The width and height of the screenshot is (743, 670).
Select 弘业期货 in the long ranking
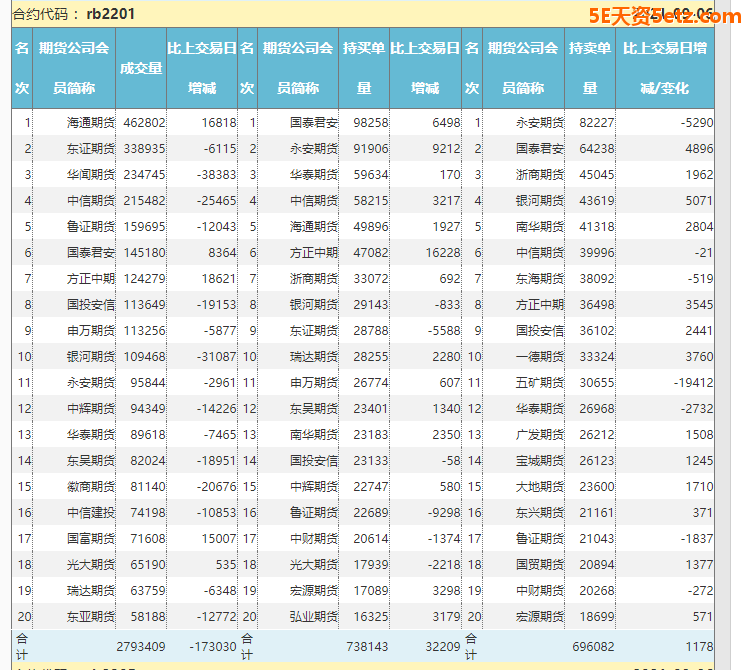tap(314, 617)
